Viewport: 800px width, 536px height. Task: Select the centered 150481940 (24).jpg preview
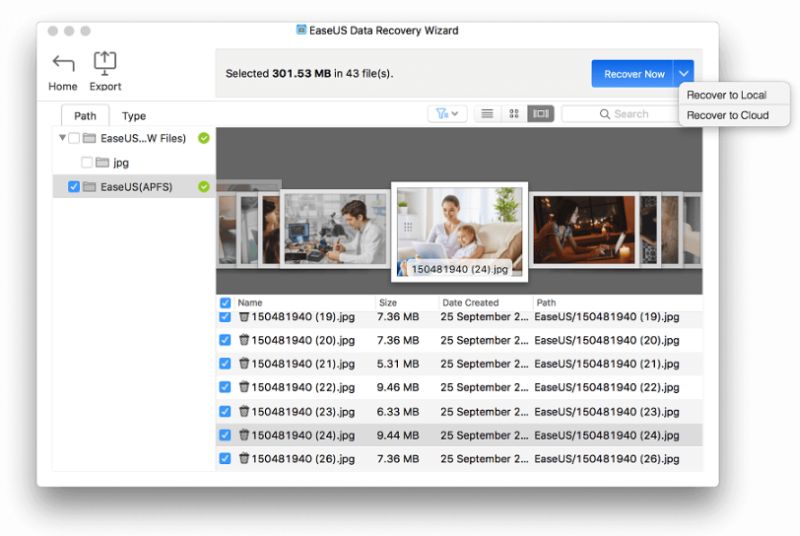pyautogui.click(x=459, y=232)
